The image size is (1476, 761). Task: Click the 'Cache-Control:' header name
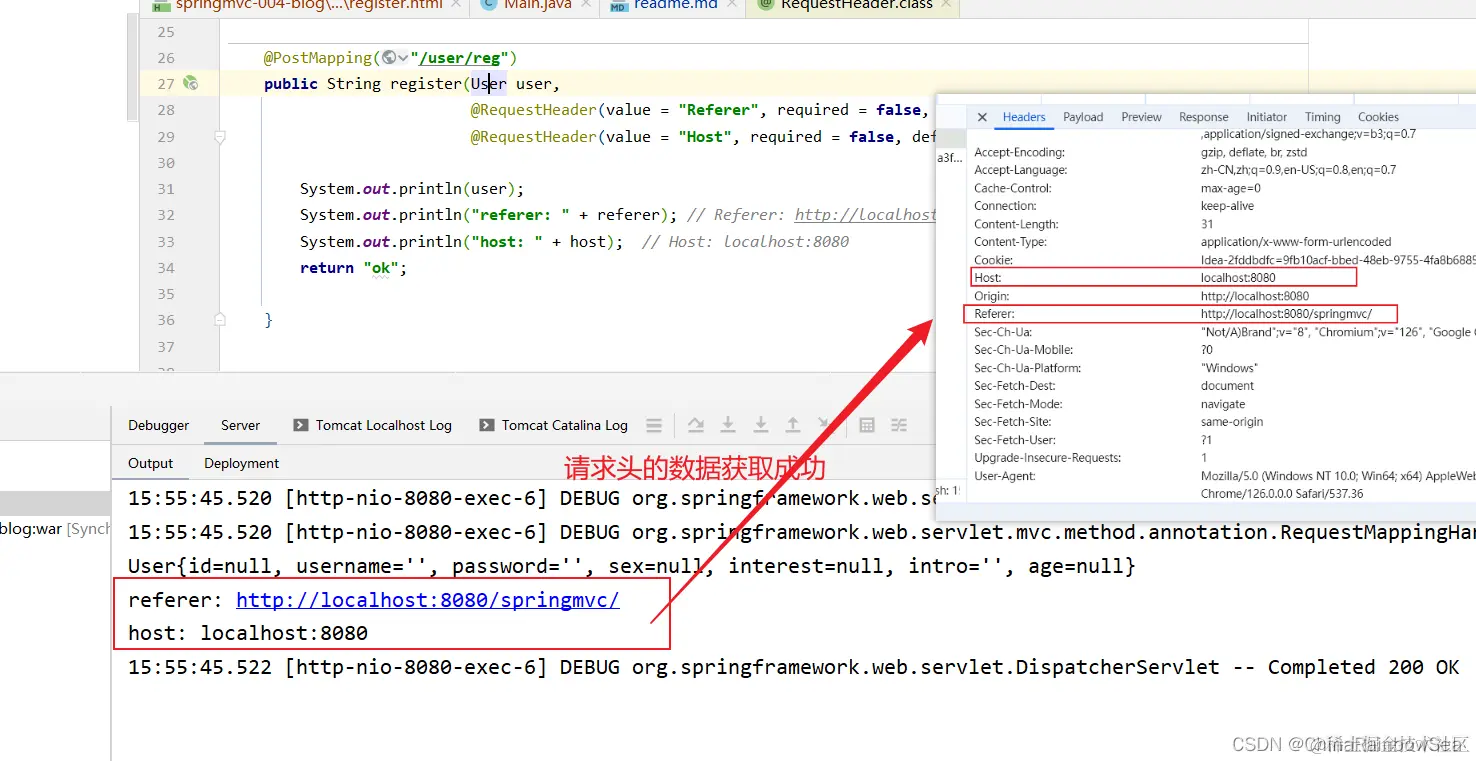[x=1011, y=188]
